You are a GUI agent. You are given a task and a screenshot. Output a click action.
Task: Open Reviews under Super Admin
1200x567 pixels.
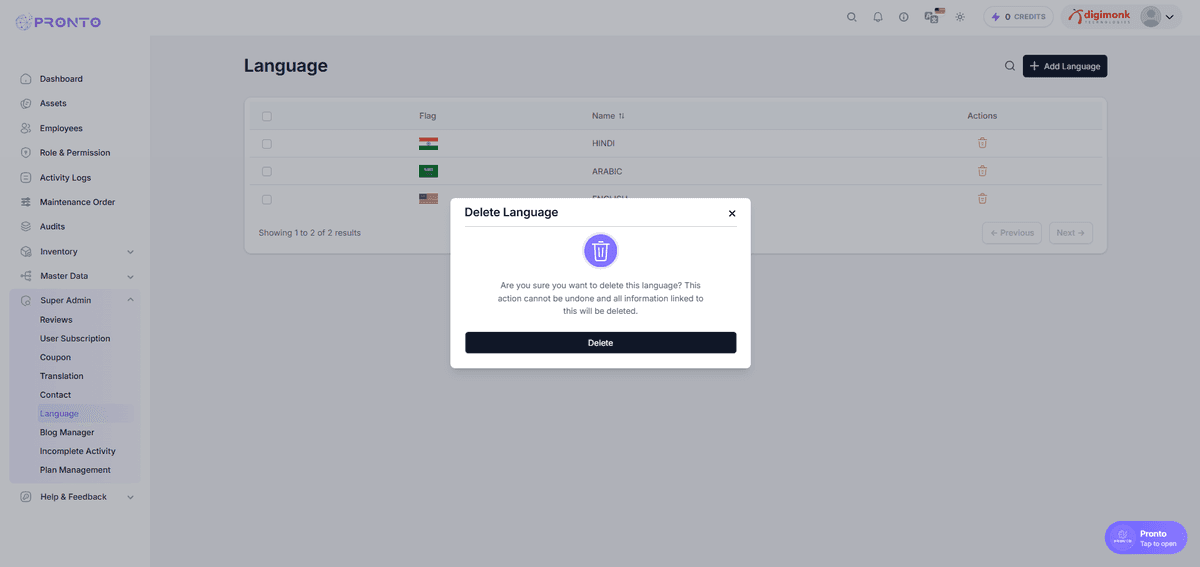click(x=56, y=320)
